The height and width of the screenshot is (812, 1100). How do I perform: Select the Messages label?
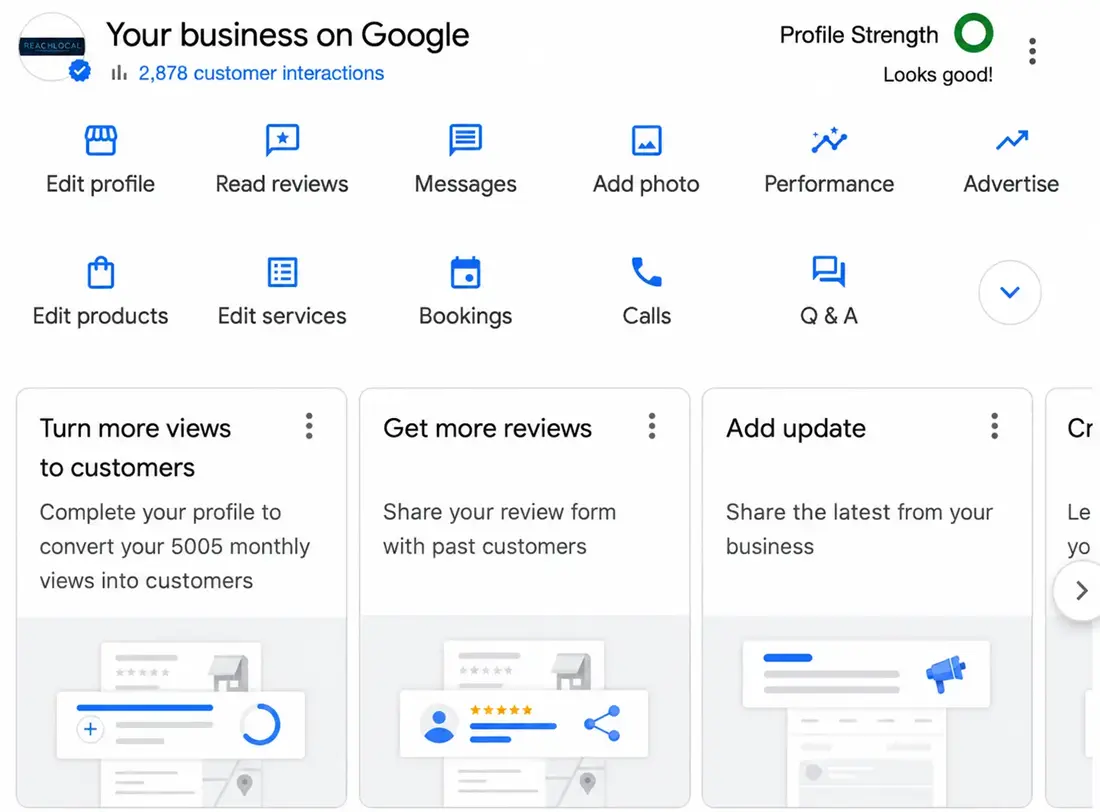click(466, 185)
